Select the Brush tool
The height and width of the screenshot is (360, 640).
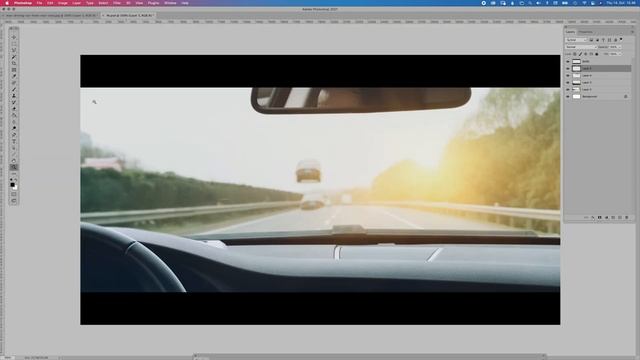14,89
